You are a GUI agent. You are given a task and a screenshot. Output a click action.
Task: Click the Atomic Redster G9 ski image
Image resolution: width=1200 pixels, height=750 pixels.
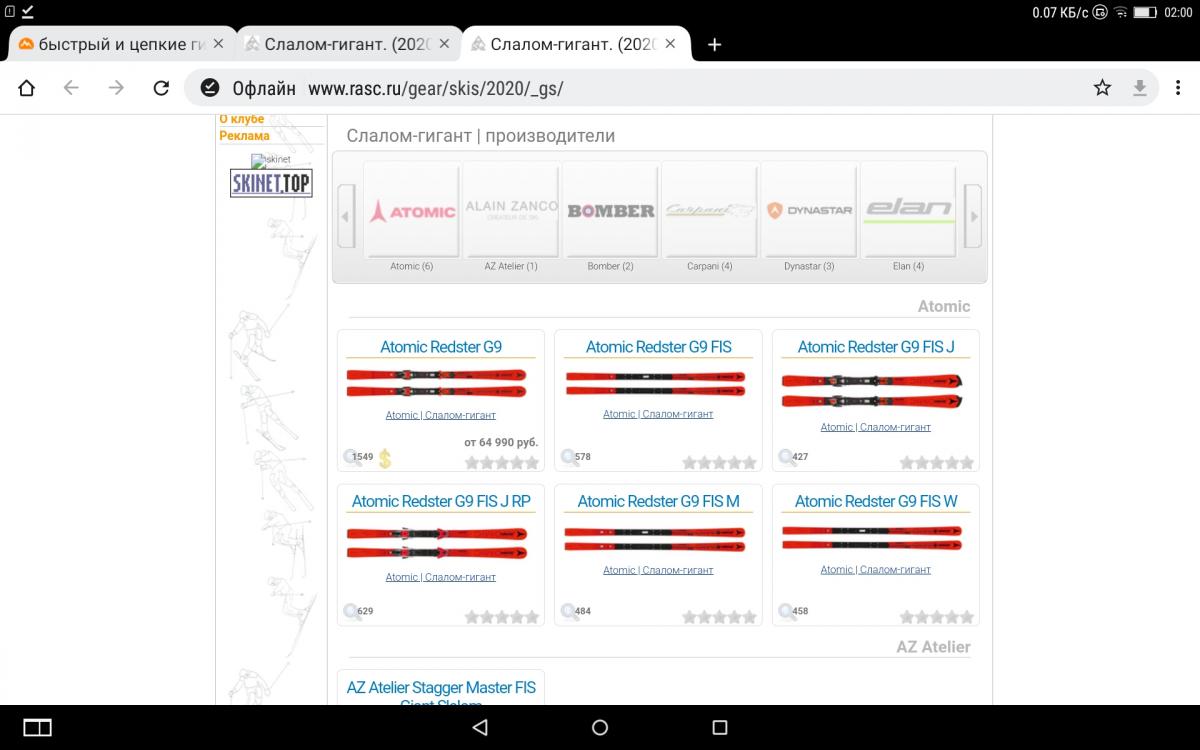coord(436,384)
